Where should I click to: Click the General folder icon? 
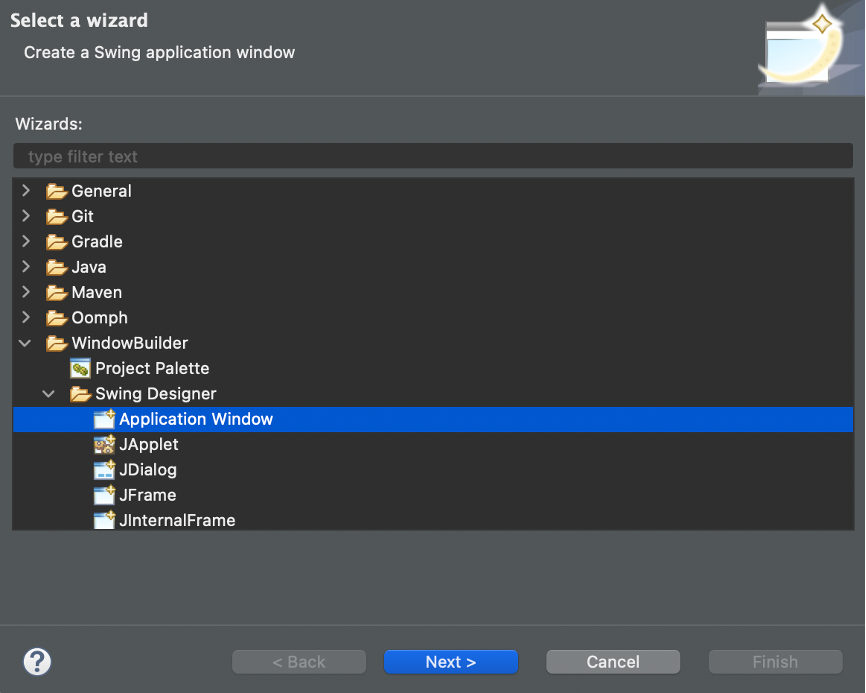pyautogui.click(x=56, y=191)
